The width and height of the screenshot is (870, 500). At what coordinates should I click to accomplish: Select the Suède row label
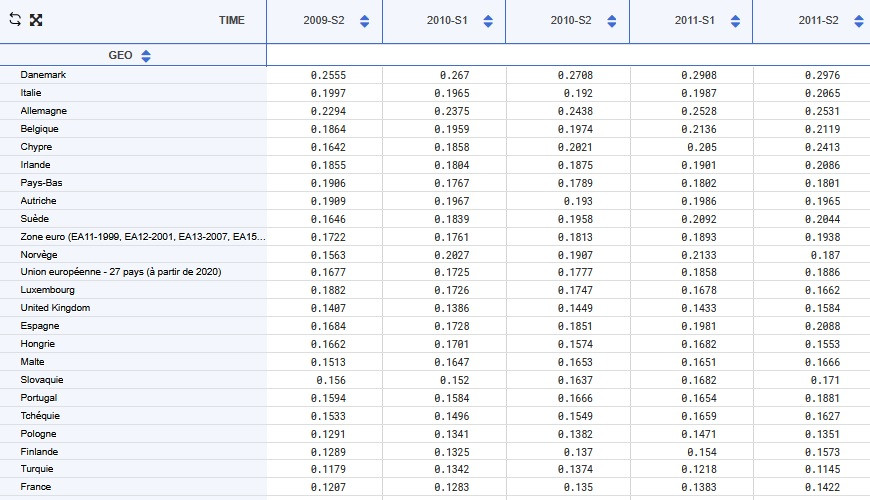point(34,219)
